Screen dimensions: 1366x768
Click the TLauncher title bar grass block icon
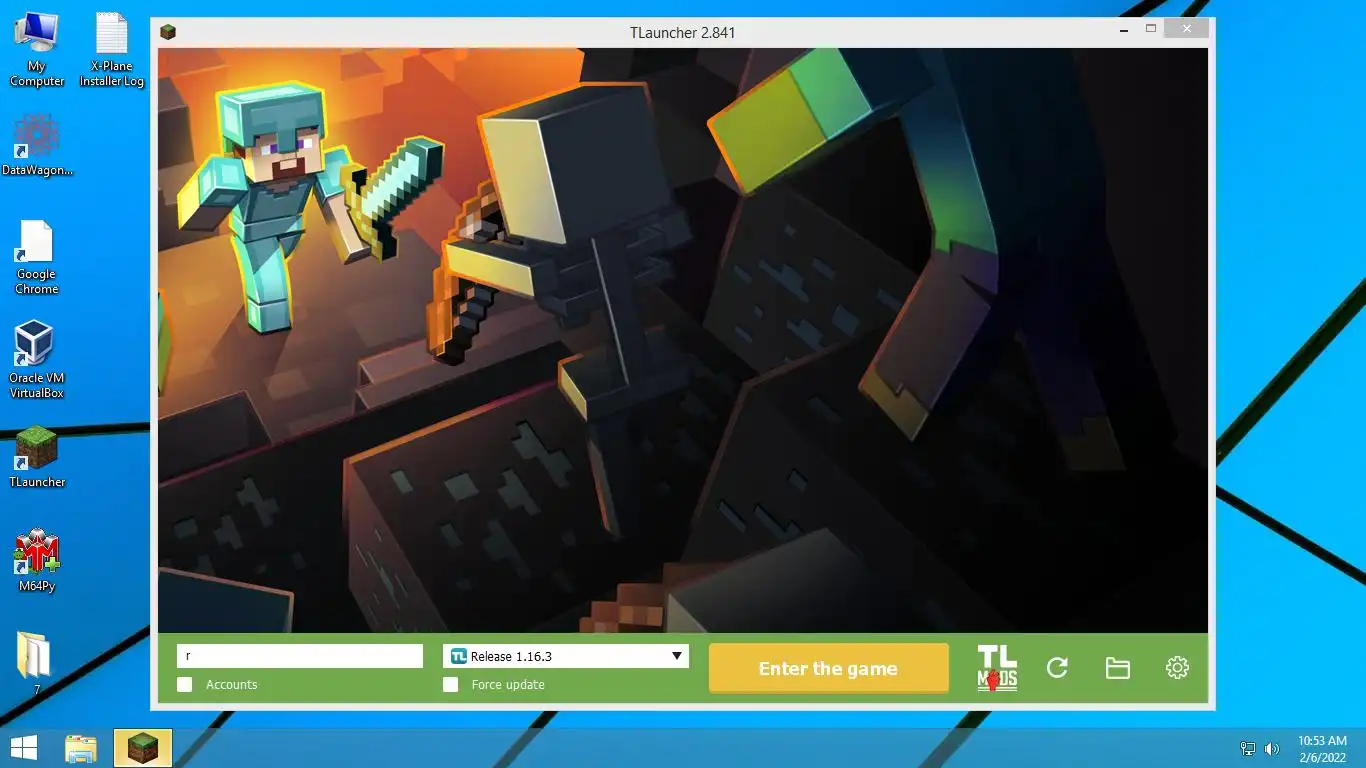(168, 32)
